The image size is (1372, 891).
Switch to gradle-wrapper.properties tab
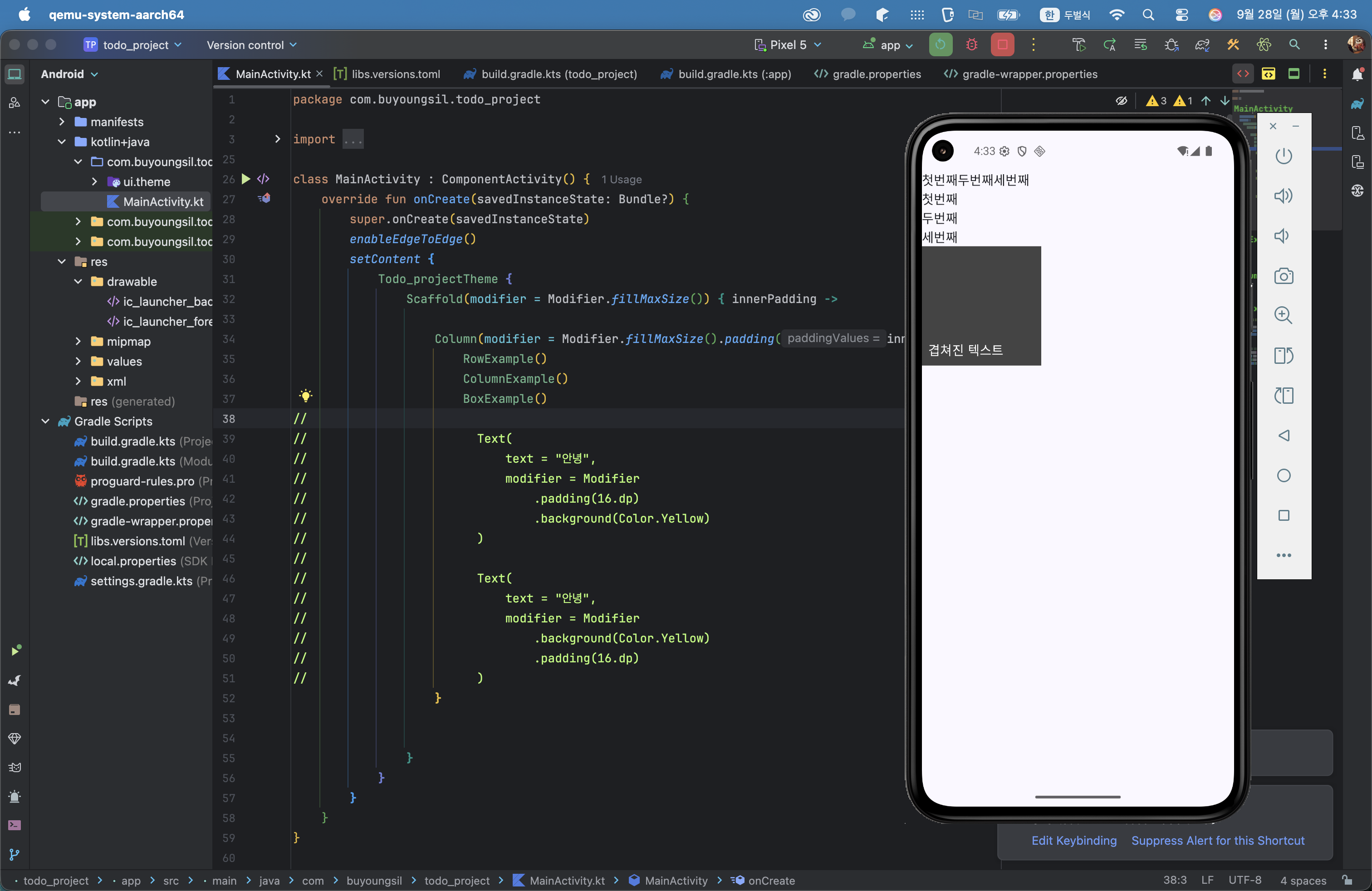1020,74
